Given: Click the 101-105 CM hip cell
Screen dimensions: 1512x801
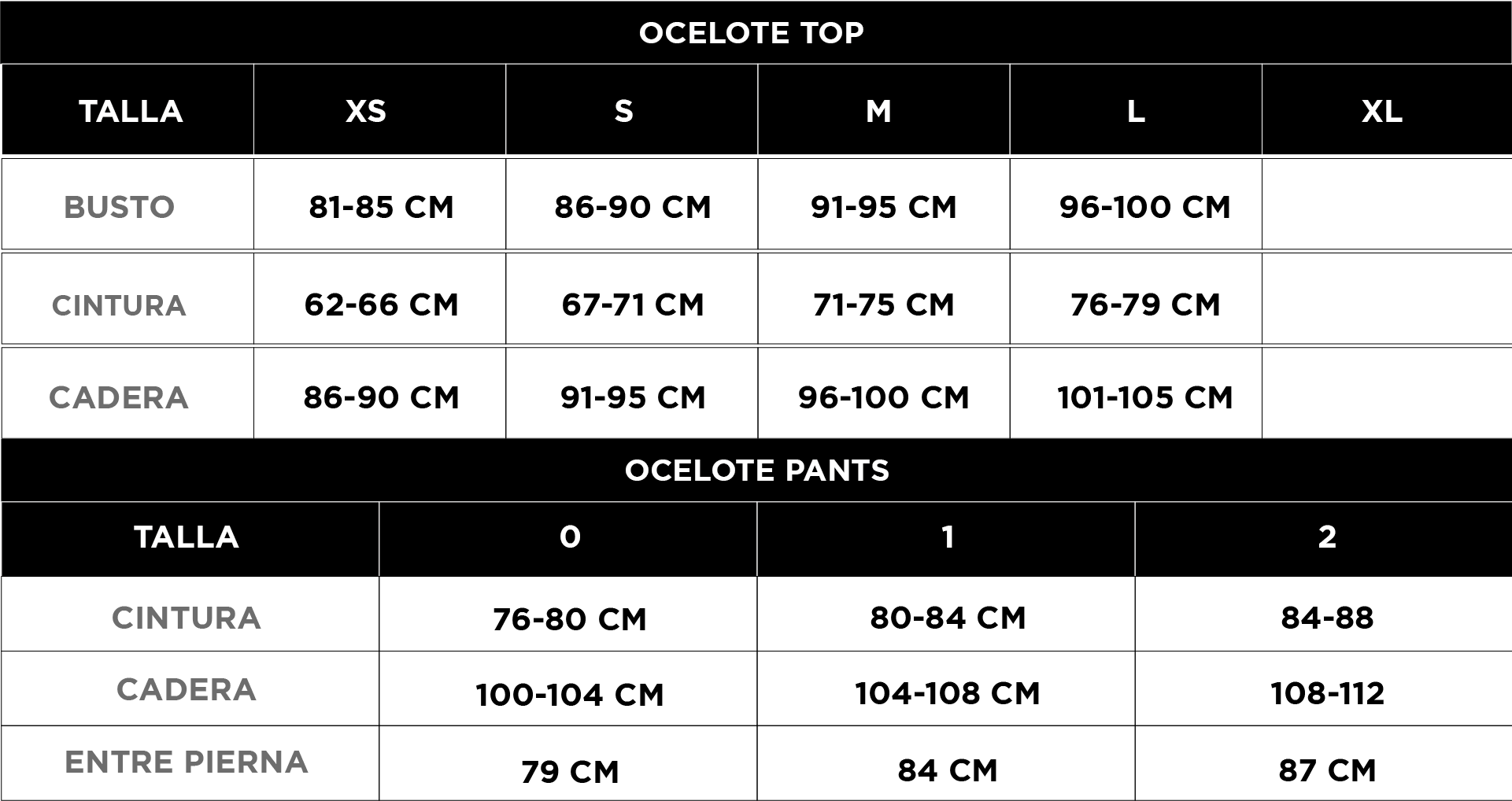Looking at the screenshot, I should [x=1144, y=397].
